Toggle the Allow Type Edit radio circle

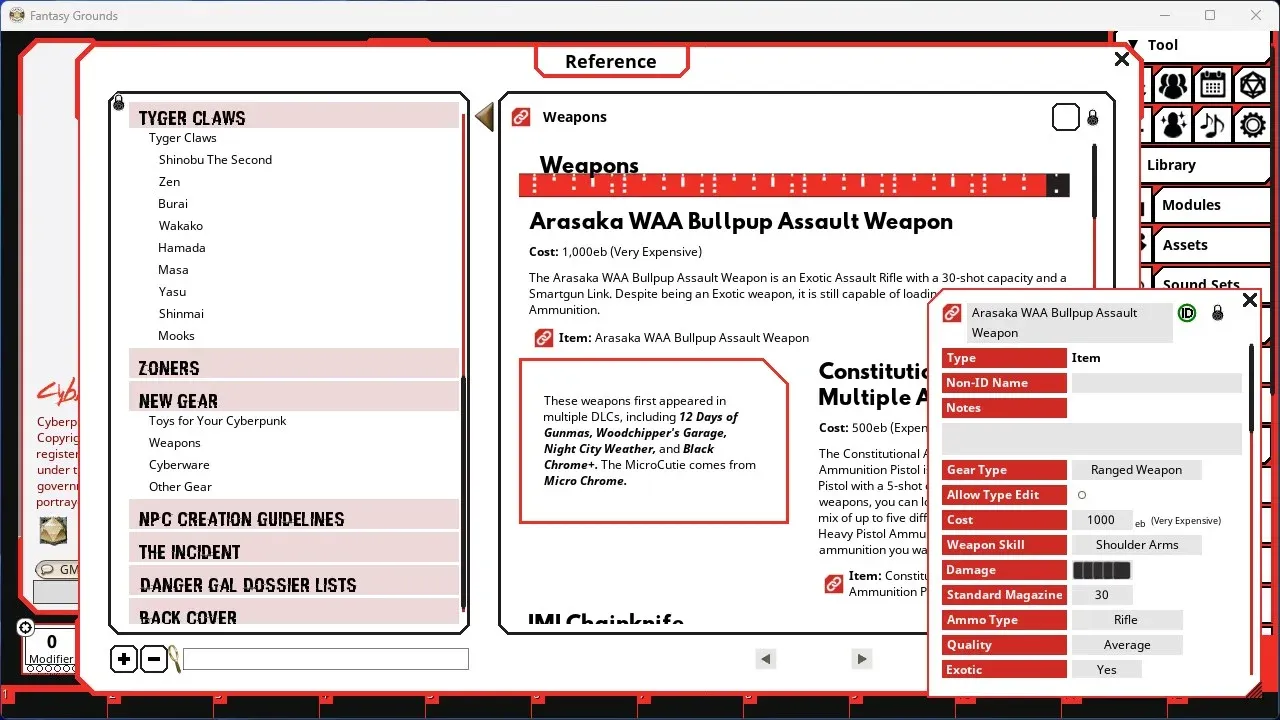pos(1082,495)
